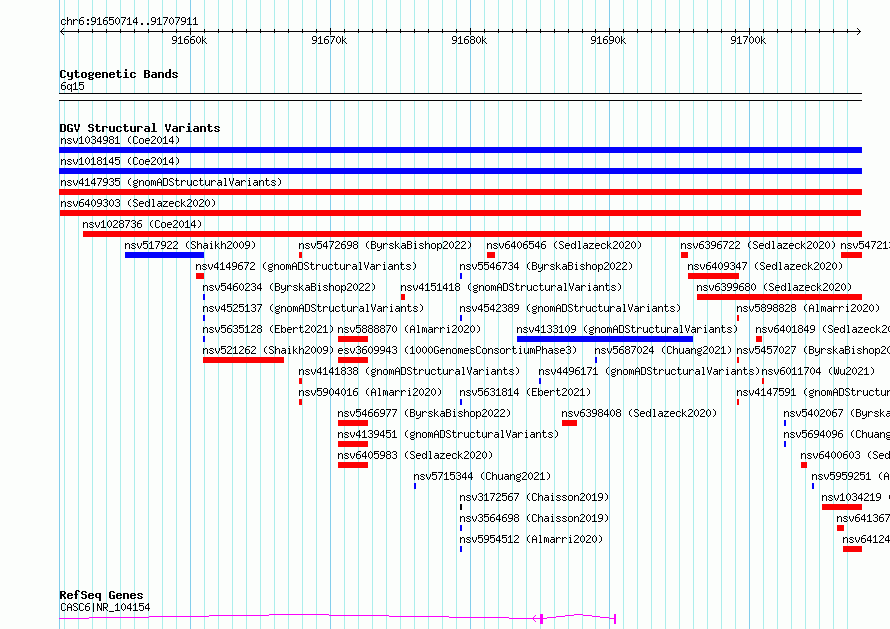Click nsv3564698 (Chaisson2019) label
The height and width of the screenshot is (629, 890).
(x=534, y=518)
